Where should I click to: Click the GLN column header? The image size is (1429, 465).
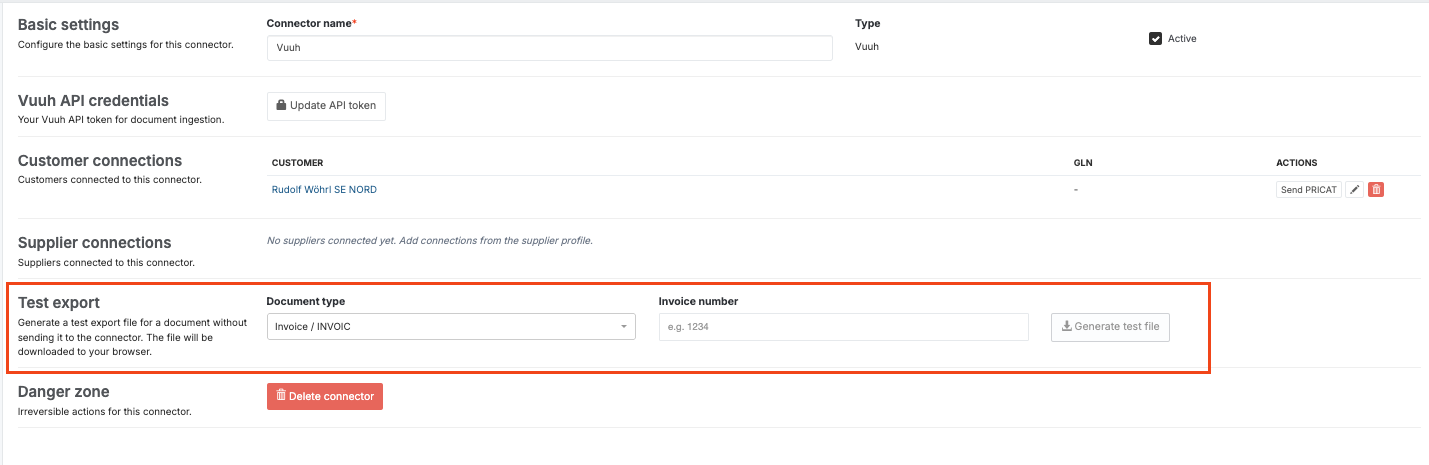click(x=1082, y=163)
